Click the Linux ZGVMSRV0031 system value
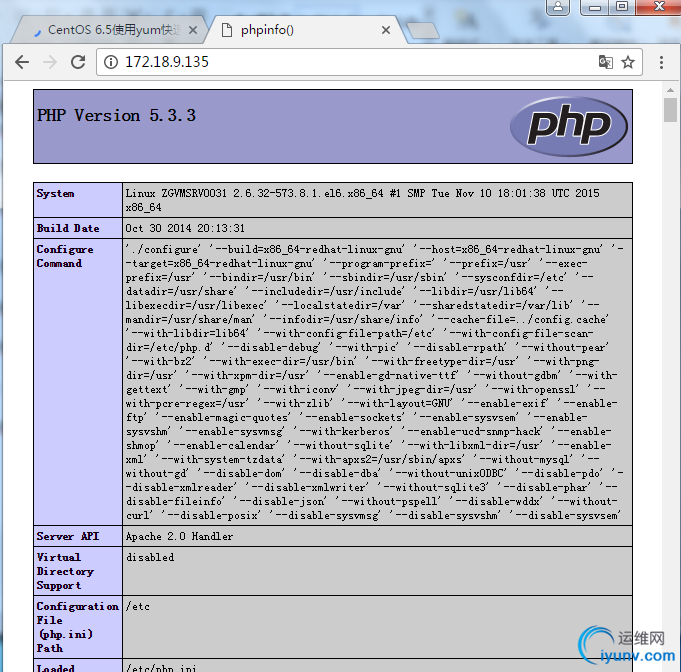This screenshot has height=672, width=681. coord(362,200)
